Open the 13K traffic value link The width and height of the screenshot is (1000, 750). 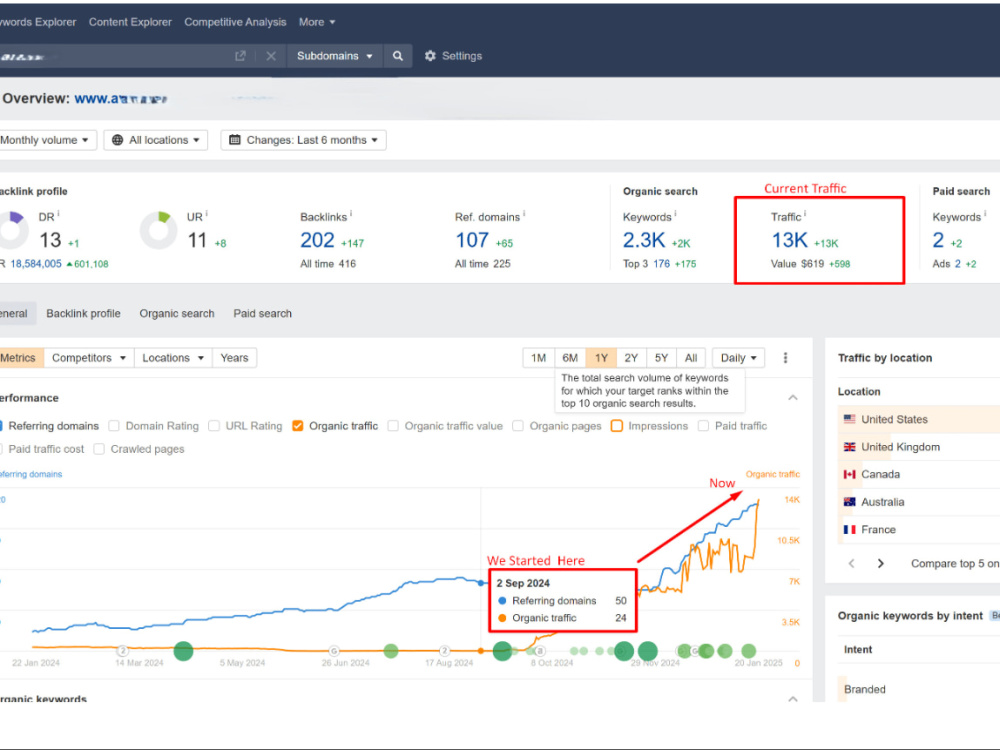pos(790,240)
